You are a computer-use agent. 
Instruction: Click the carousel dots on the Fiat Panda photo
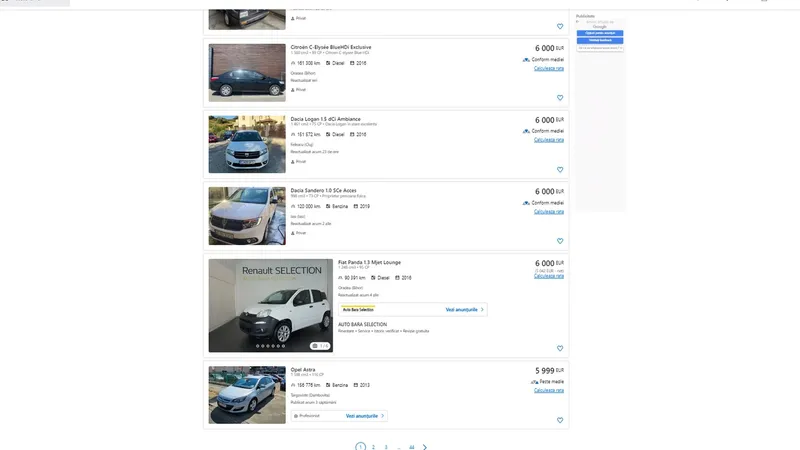coord(270,346)
